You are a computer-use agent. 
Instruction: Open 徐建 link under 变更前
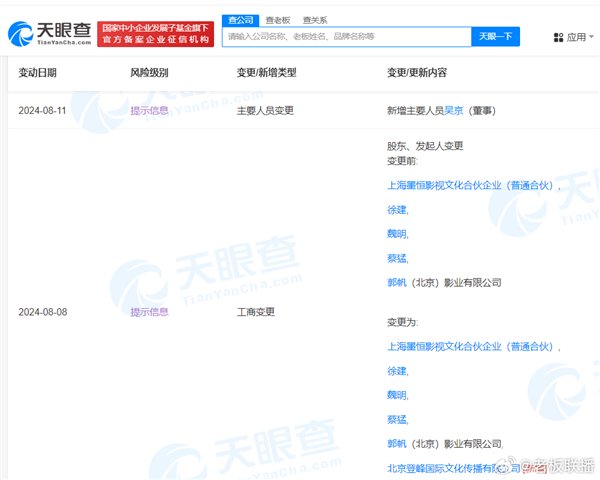pos(396,210)
